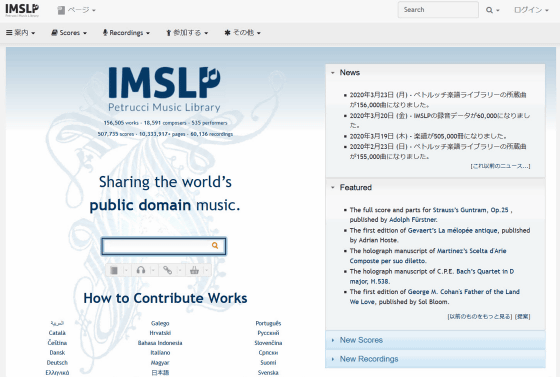The height and width of the screenshot is (377, 560).
Task: Open dropdown arrow next to headphones icon
Action: tap(153, 270)
